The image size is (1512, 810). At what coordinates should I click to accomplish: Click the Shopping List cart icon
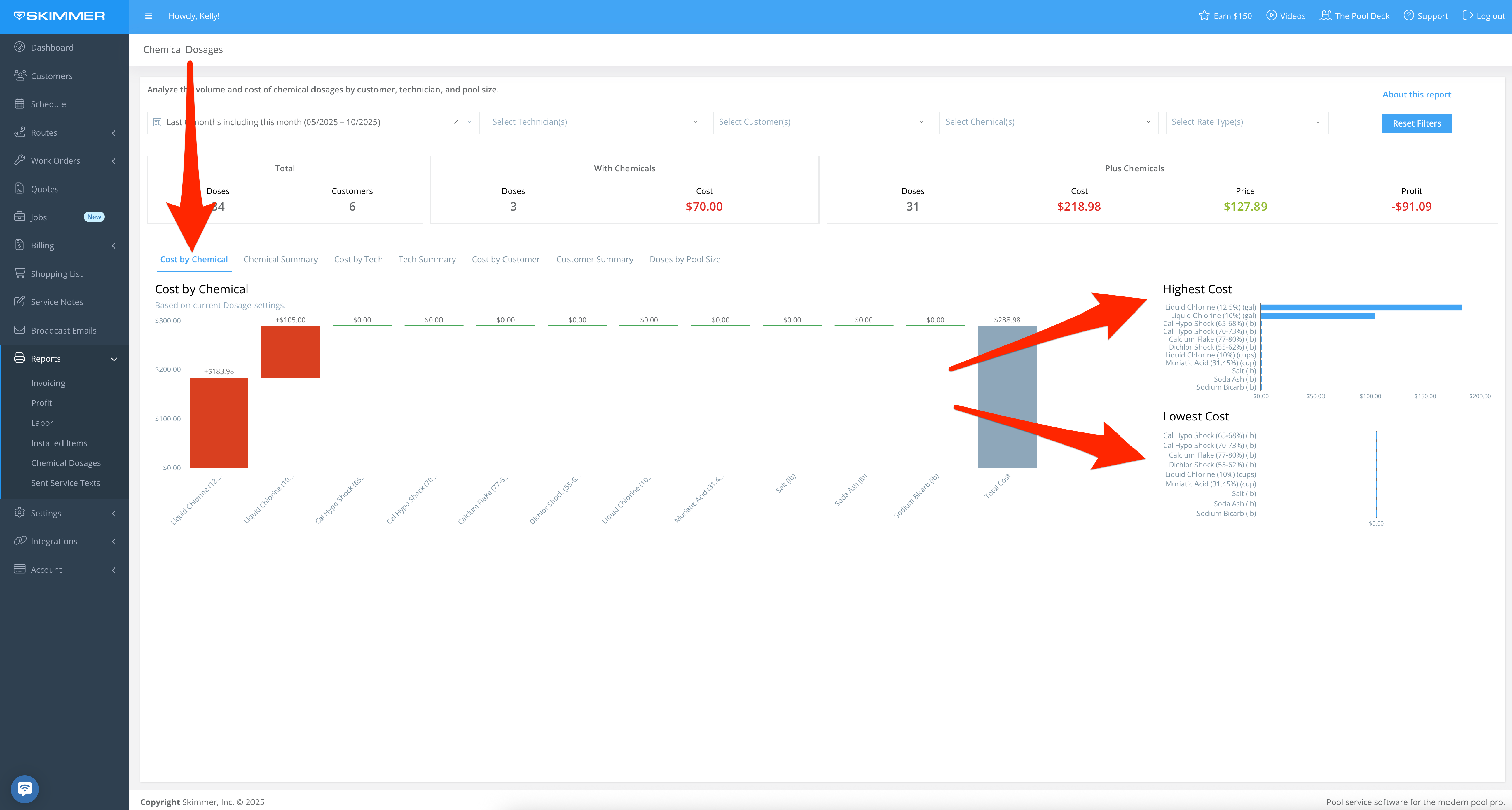click(x=19, y=274)
